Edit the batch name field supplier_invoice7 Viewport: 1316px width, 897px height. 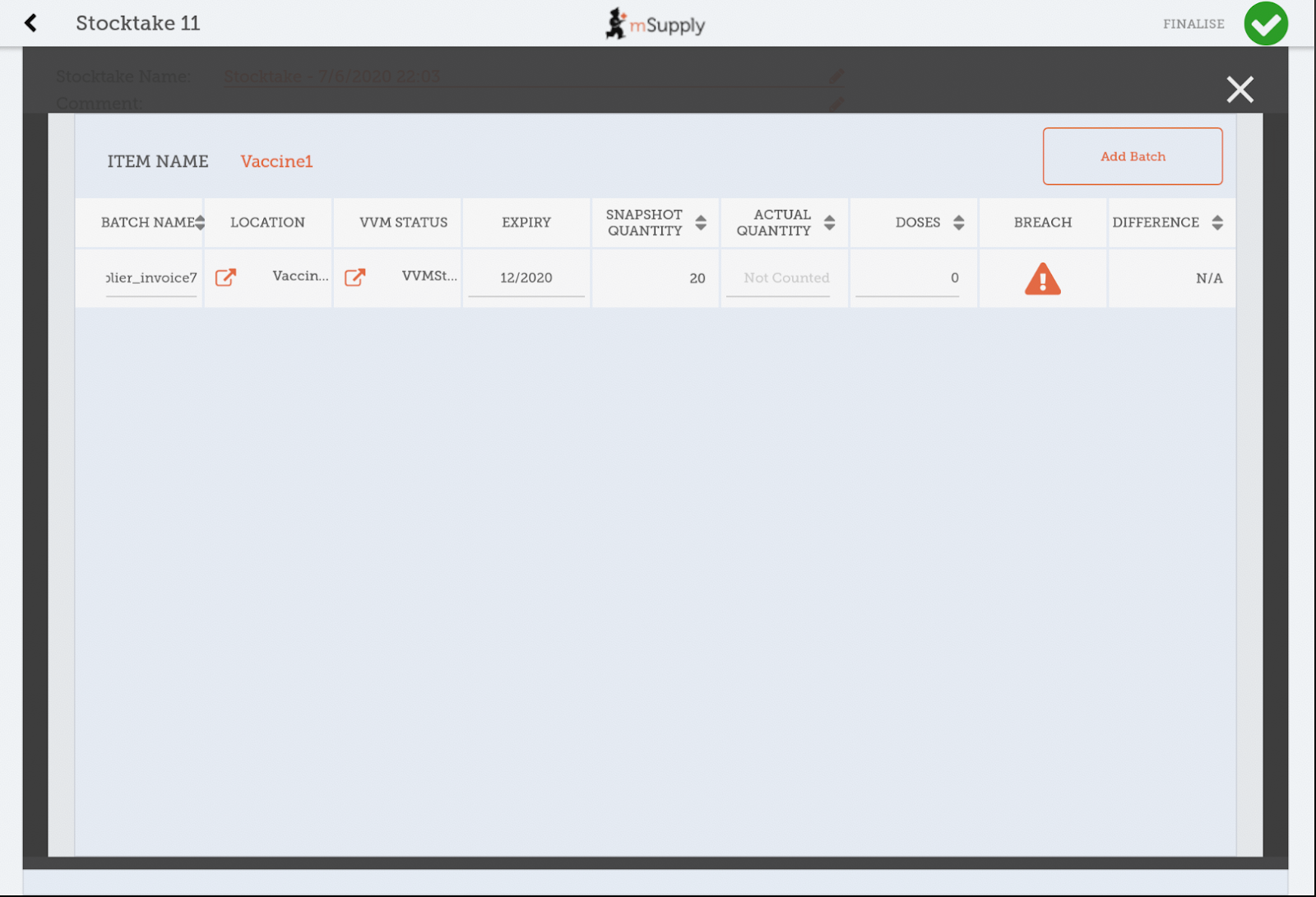pos(151,278)
